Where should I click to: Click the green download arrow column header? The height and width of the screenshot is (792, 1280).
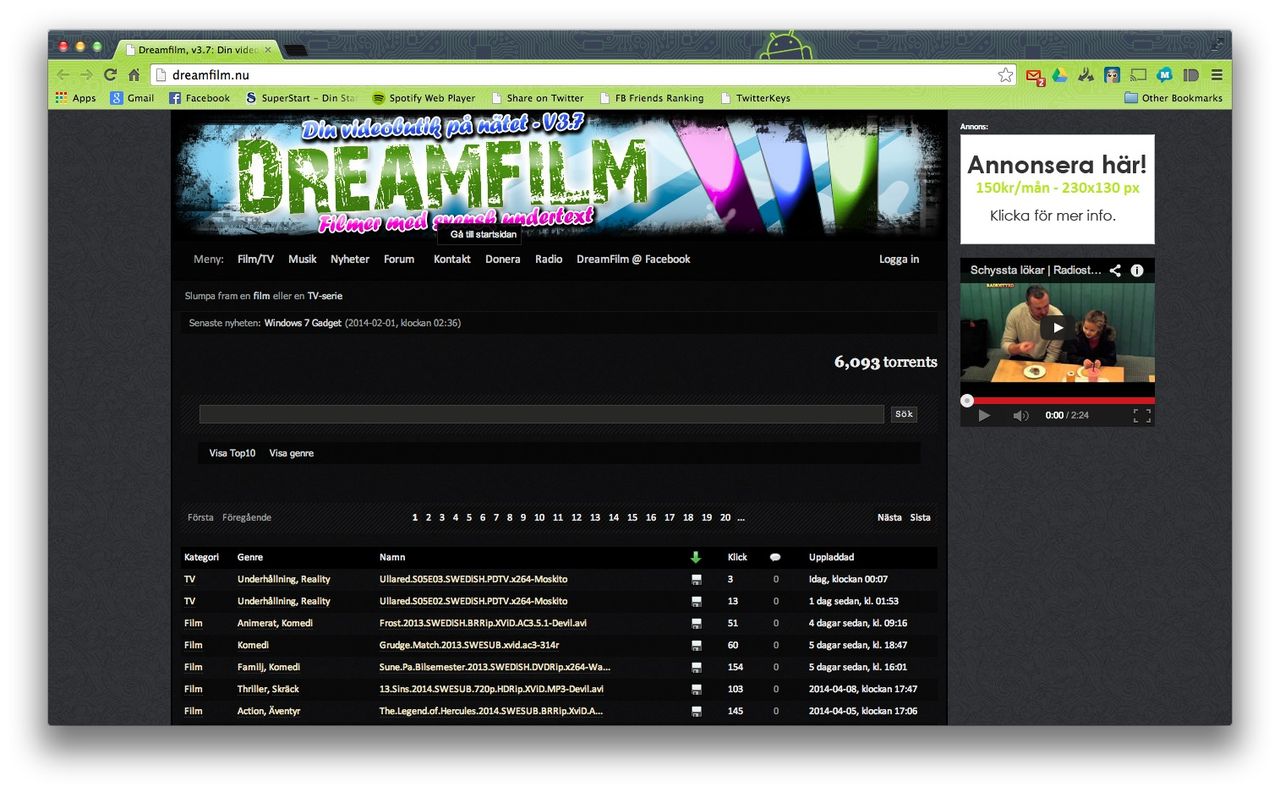[x=696, y=557]
